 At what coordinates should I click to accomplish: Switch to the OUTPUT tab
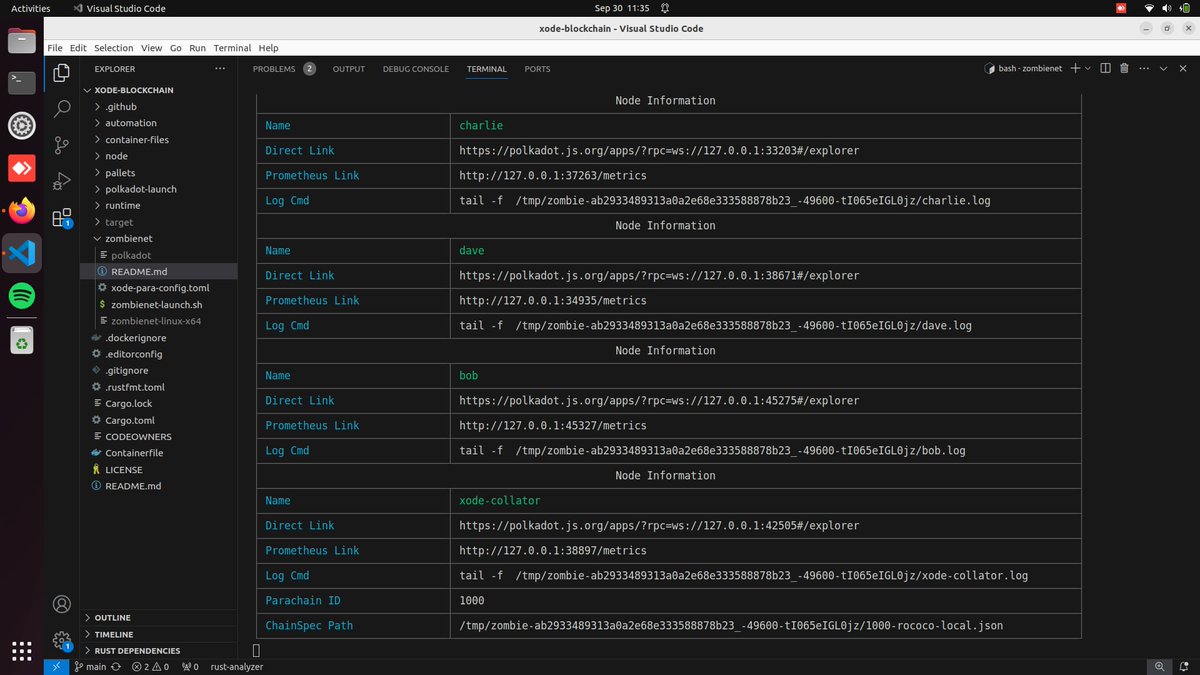(x=348, y=68)
